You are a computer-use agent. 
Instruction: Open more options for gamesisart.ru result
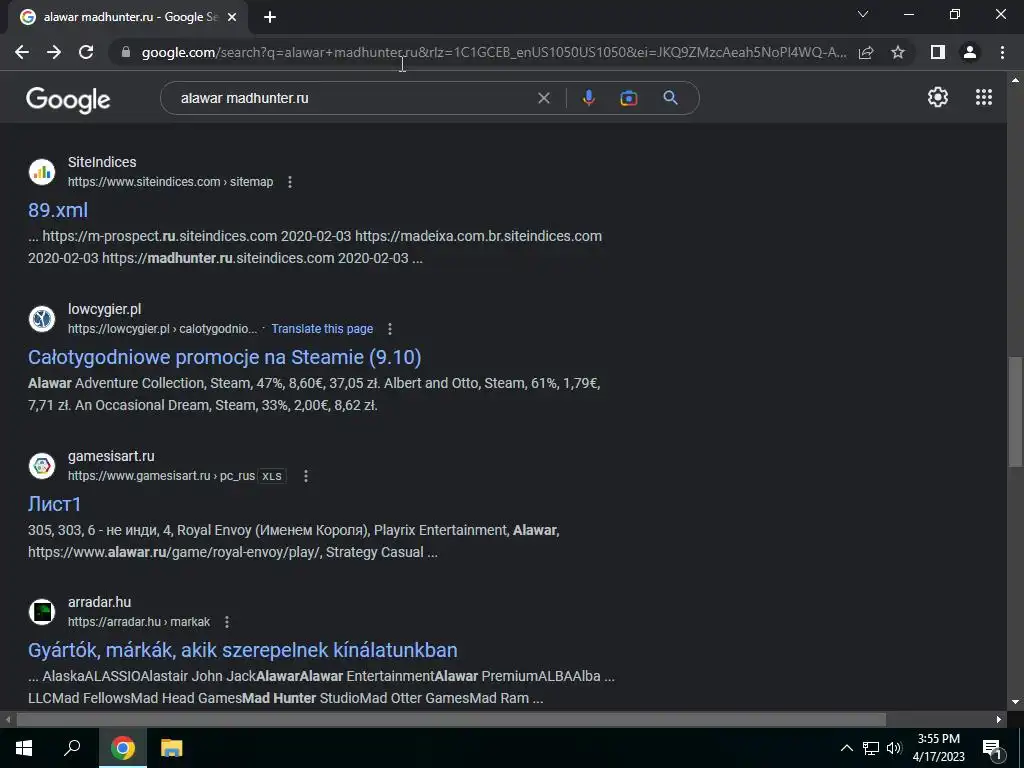point(306,476)
